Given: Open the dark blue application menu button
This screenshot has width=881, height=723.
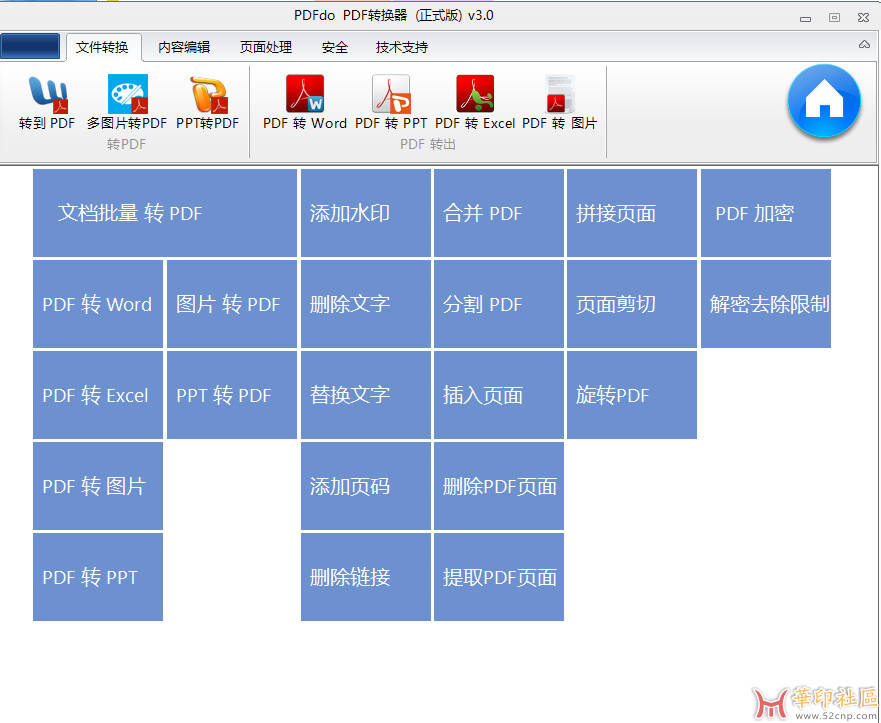Looking at the screenshot, I should click(x=30, y=46).
